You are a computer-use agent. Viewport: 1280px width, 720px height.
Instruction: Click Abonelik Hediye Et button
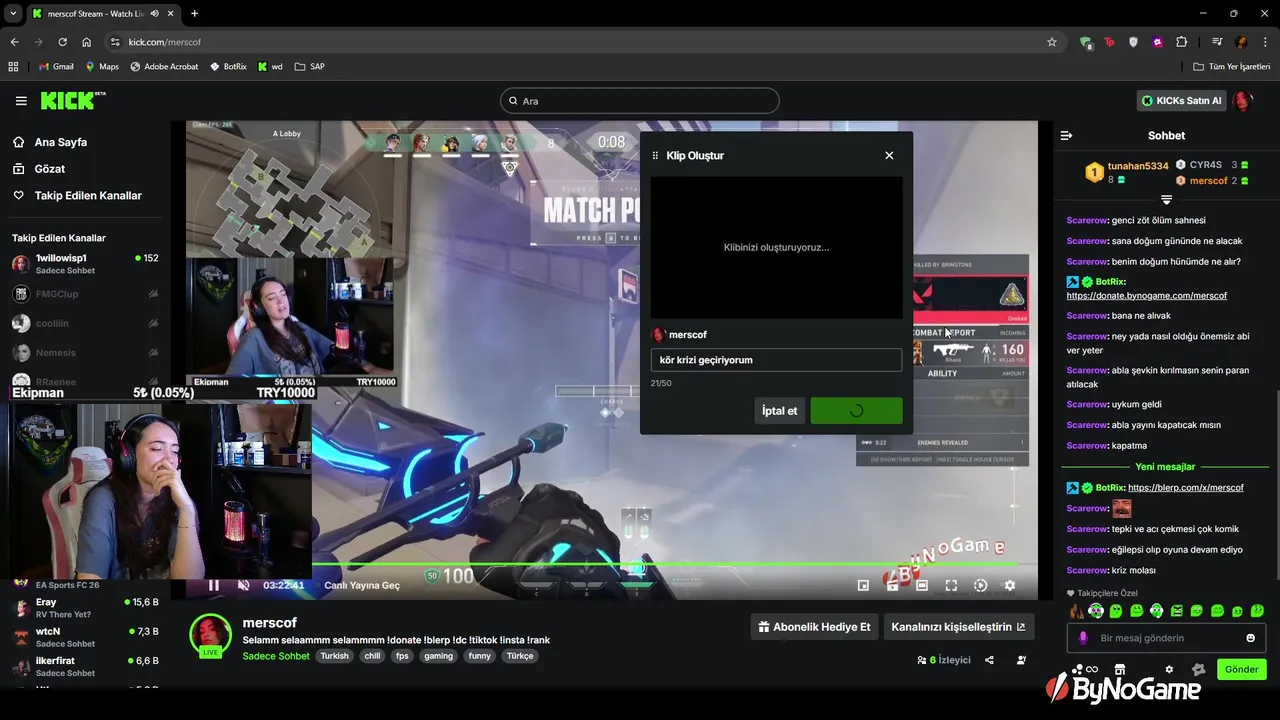tap(815, 627)
